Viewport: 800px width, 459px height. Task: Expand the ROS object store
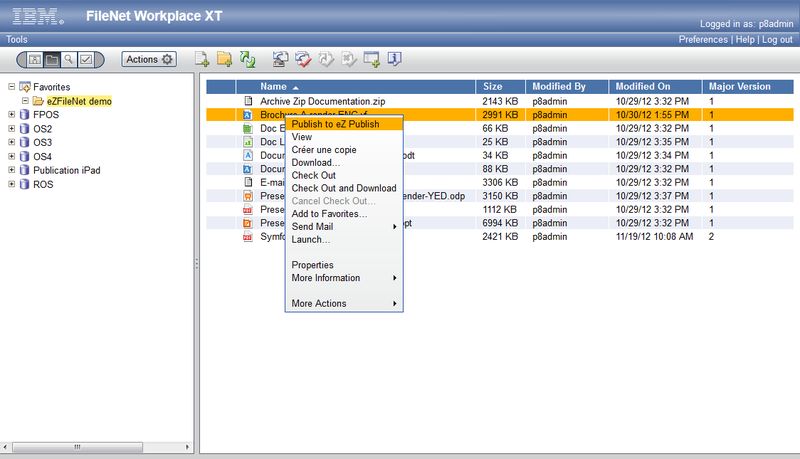coord(11,184)
